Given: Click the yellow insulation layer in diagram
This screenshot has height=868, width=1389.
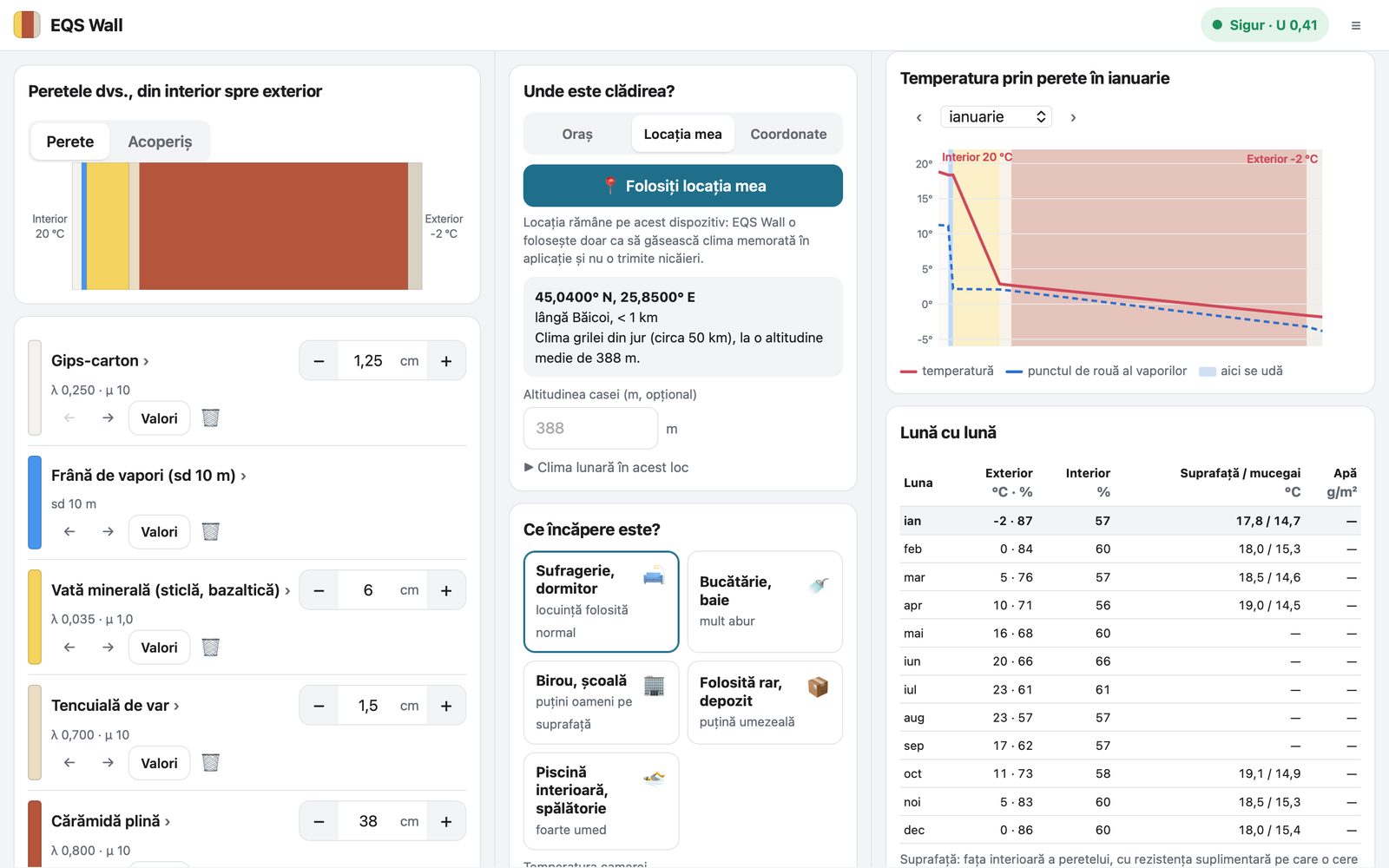Looking at the screenshot, I should 108,226.
